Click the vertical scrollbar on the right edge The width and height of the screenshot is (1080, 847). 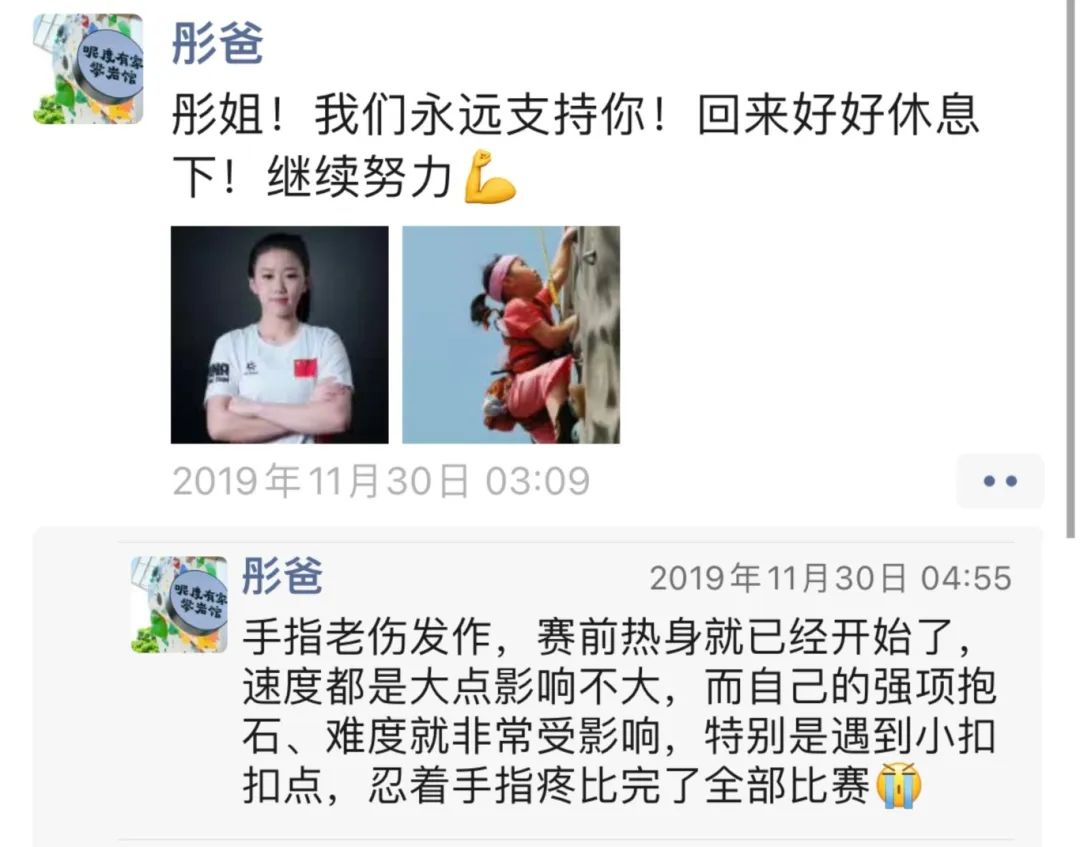[1070, 269]
